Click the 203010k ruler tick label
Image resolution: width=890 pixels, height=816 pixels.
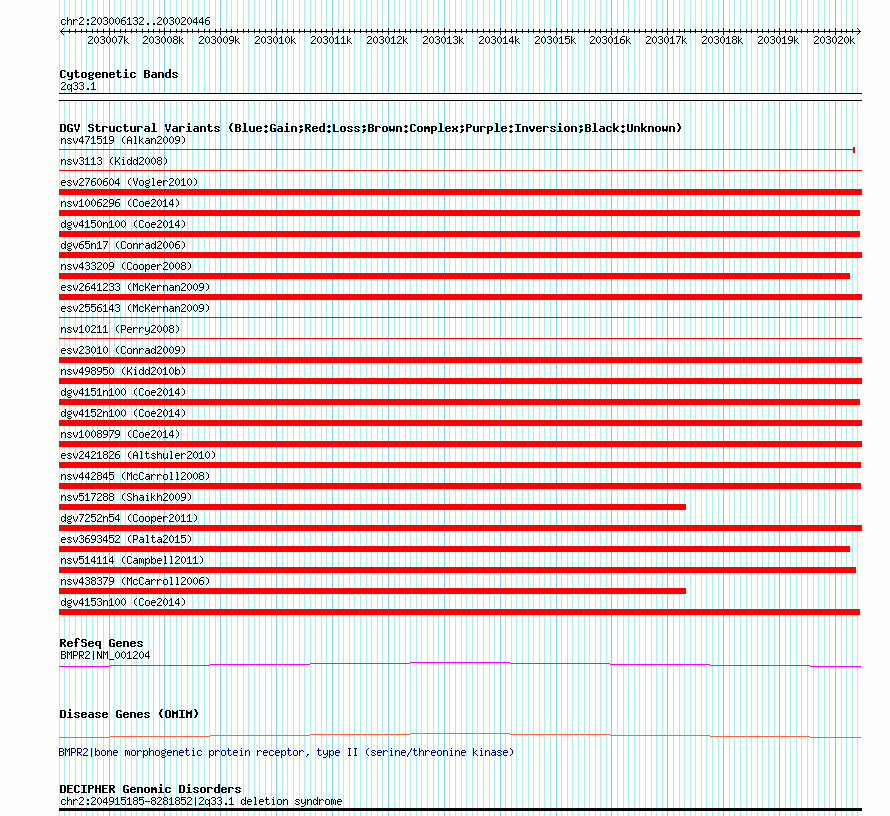(275, 40)
